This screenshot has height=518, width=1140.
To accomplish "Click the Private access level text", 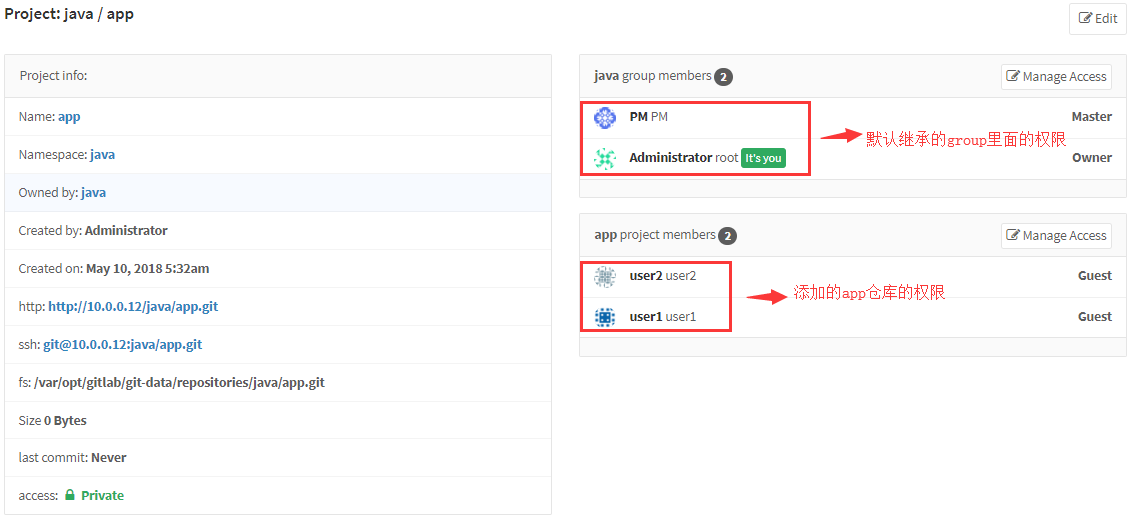I will (x=103, y=495).
